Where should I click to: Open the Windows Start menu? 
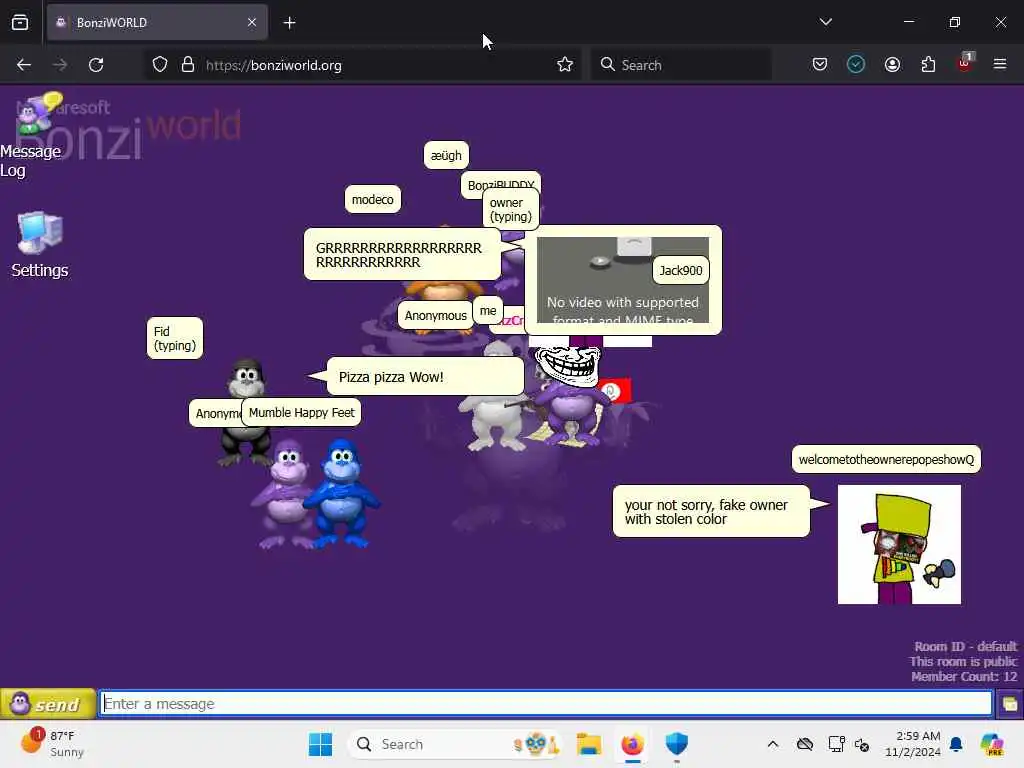(320, 744)
